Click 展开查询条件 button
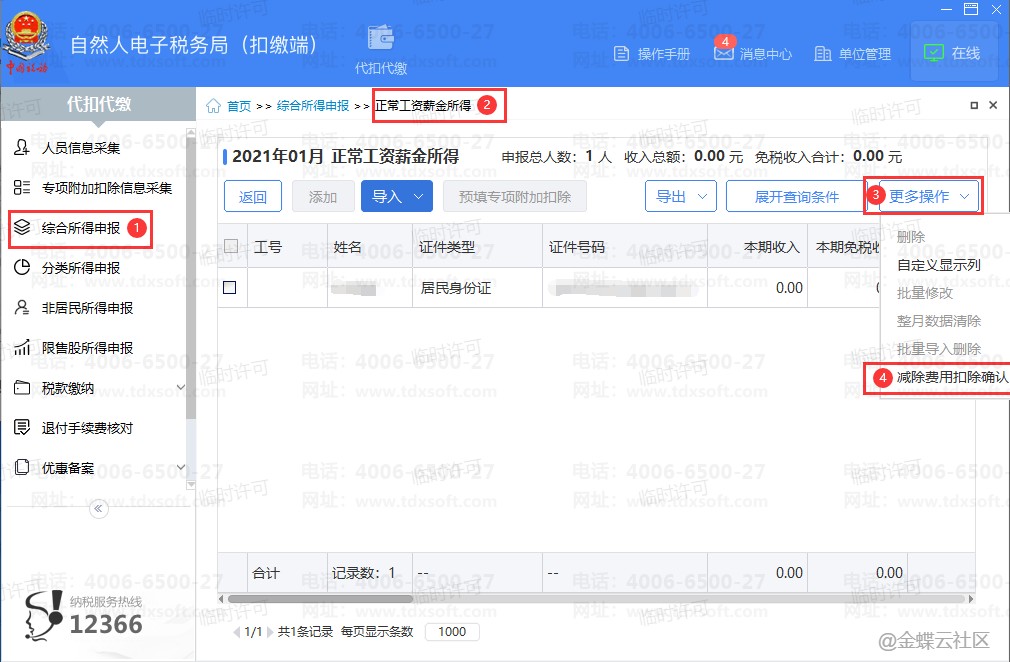 pyautogui.click(x=796, y=197)
